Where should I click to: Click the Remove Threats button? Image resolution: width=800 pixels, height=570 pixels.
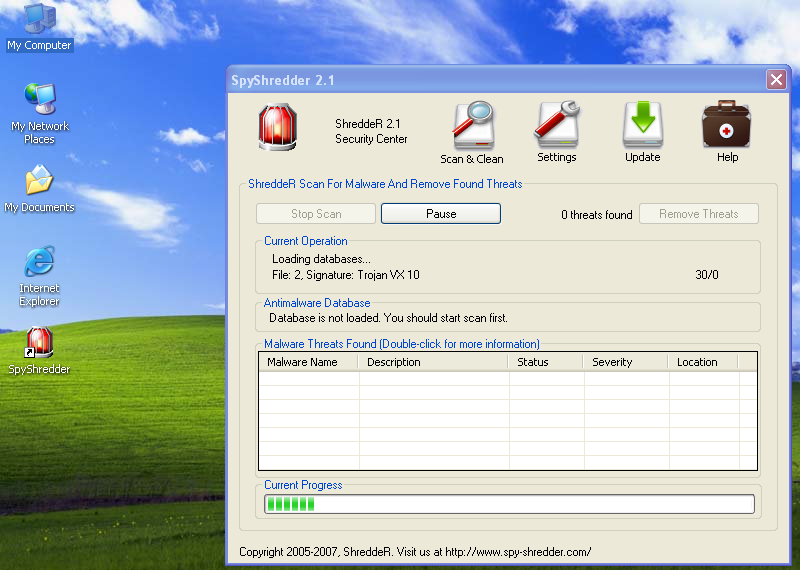point(698,214)
